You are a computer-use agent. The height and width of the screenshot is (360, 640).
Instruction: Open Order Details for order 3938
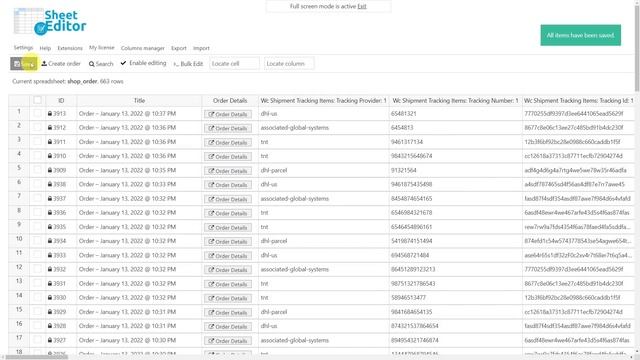tap(228, 185)
